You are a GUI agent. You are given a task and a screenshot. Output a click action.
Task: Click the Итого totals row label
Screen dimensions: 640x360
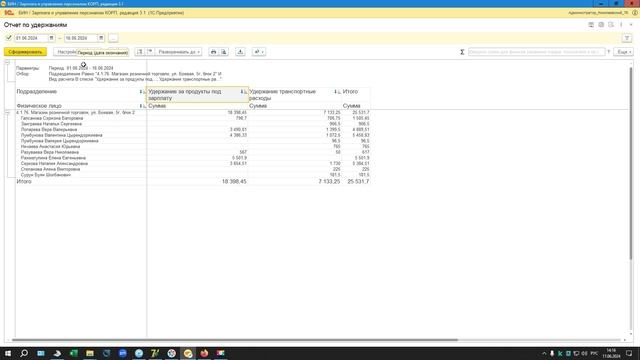[24, 181]
